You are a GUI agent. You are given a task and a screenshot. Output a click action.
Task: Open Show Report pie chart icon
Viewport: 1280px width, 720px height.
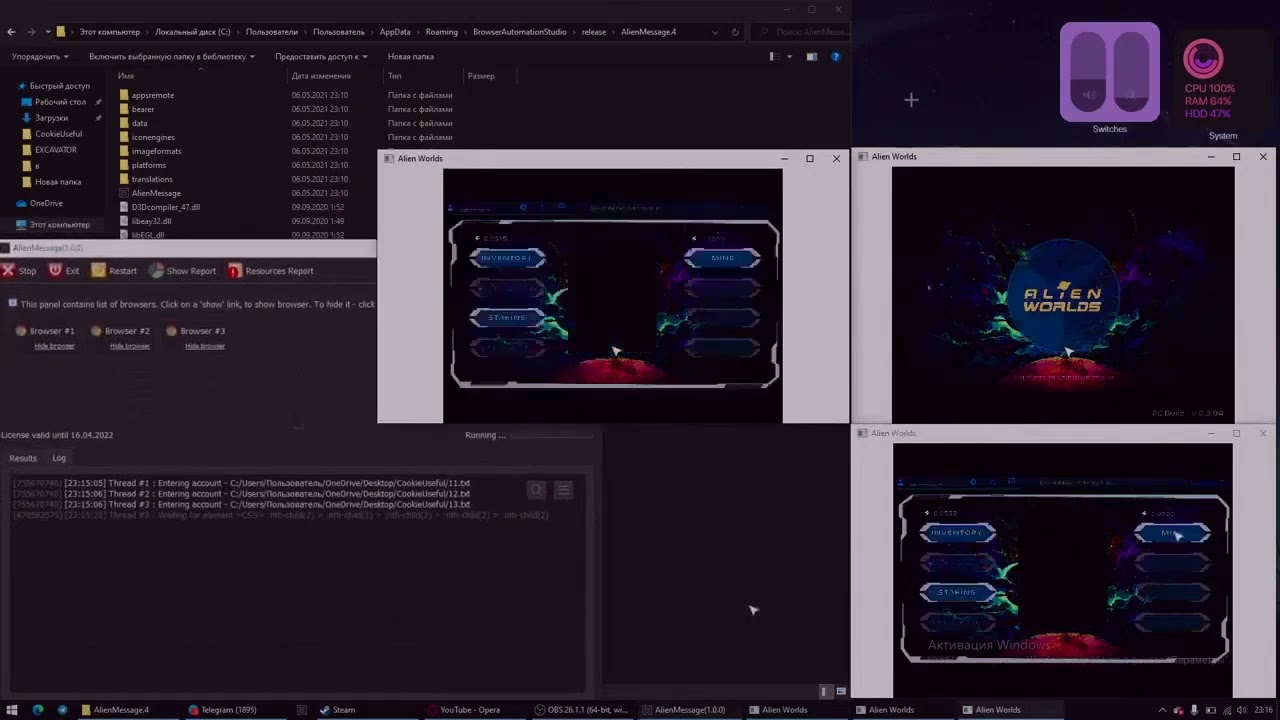click(157, 271)
